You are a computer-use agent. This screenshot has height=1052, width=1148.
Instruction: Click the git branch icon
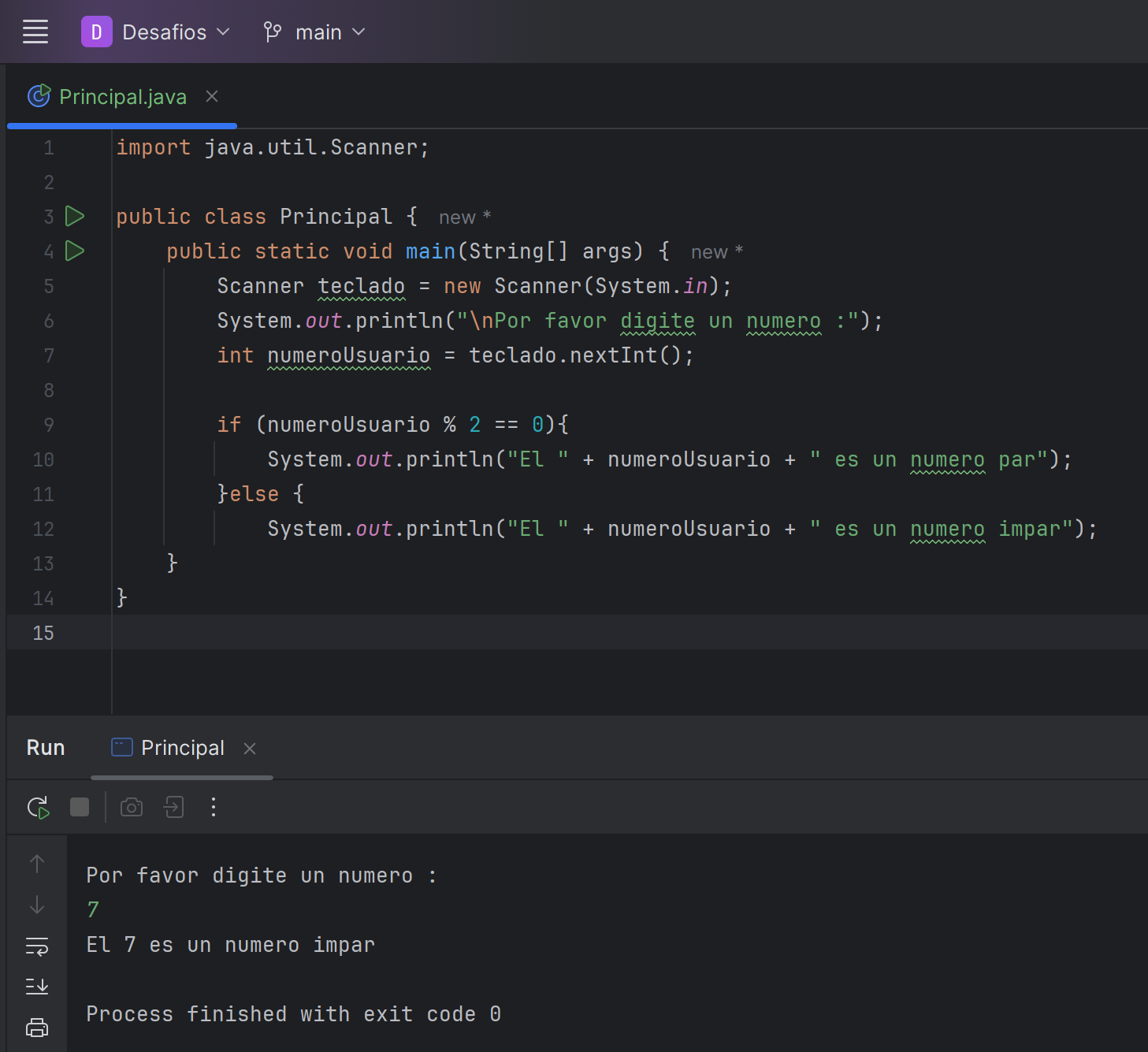(273, 32)
